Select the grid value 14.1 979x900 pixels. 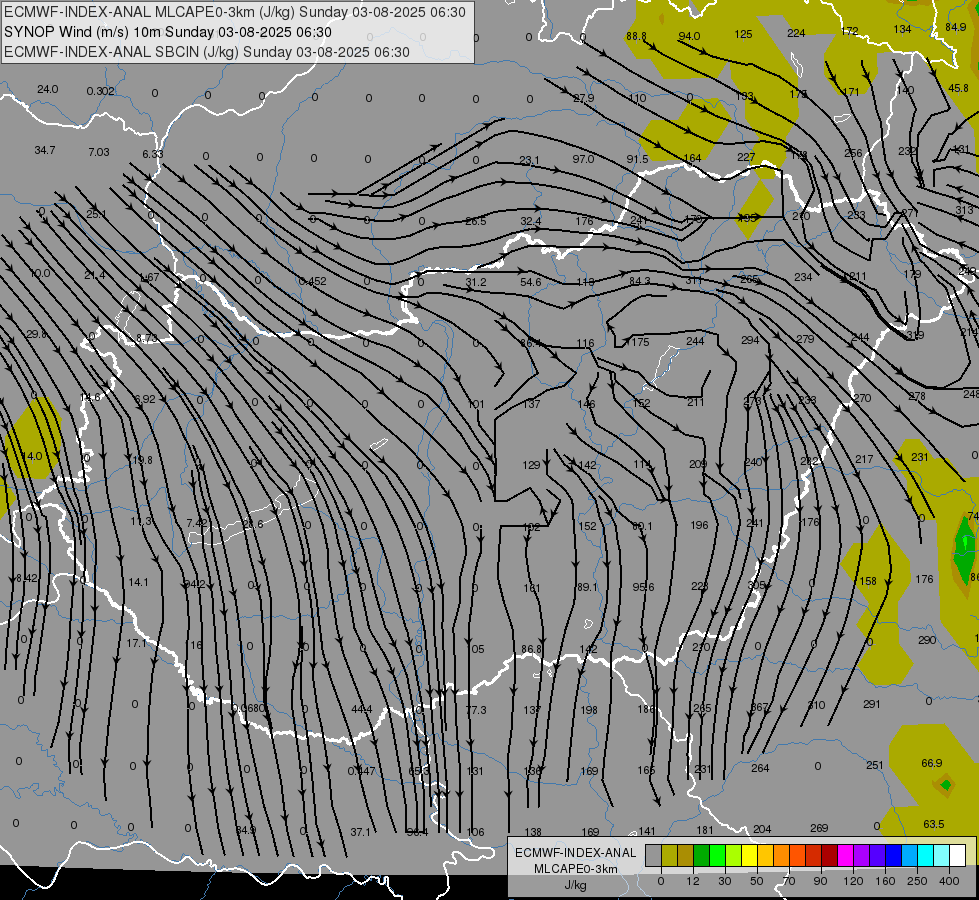tap(138, 582)
